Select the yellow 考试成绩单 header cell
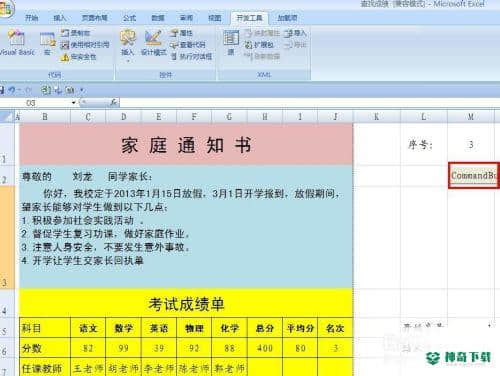Image resolution: width=500 pixels, height=376 pixels. tap(186, 303)
